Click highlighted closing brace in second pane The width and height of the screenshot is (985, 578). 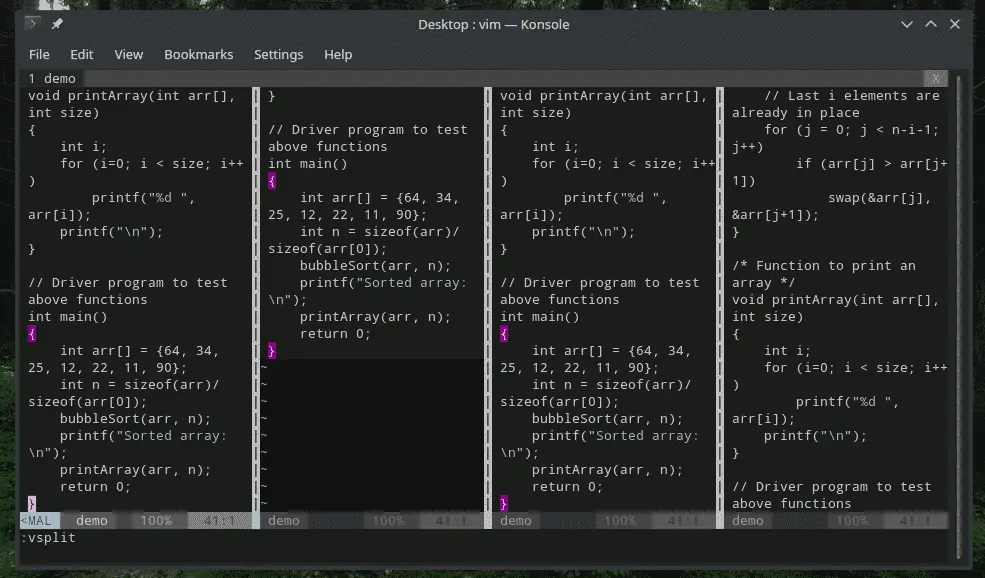[272, 351]
